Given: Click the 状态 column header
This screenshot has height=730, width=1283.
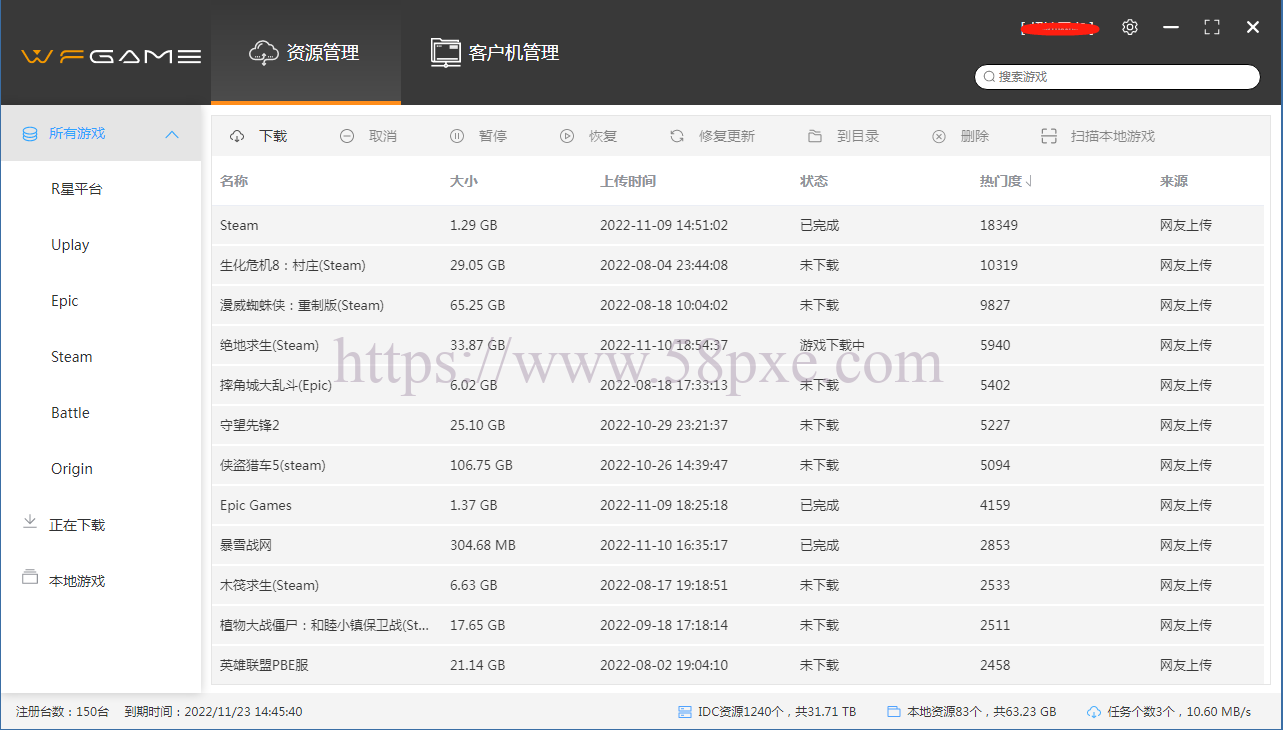Looking at the screenshot, I should pos(814,181).
